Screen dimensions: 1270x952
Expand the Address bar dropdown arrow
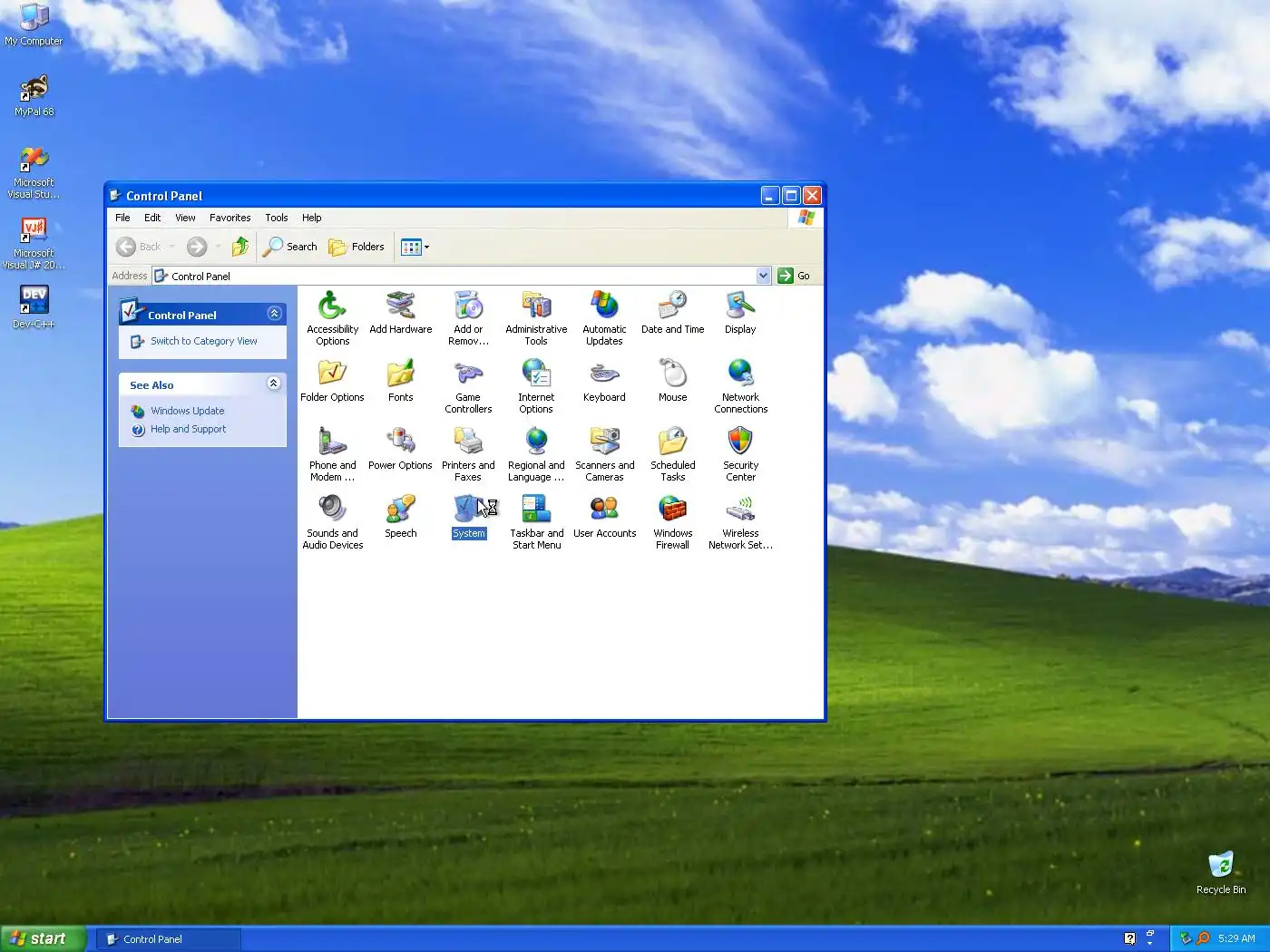point(763,276)
